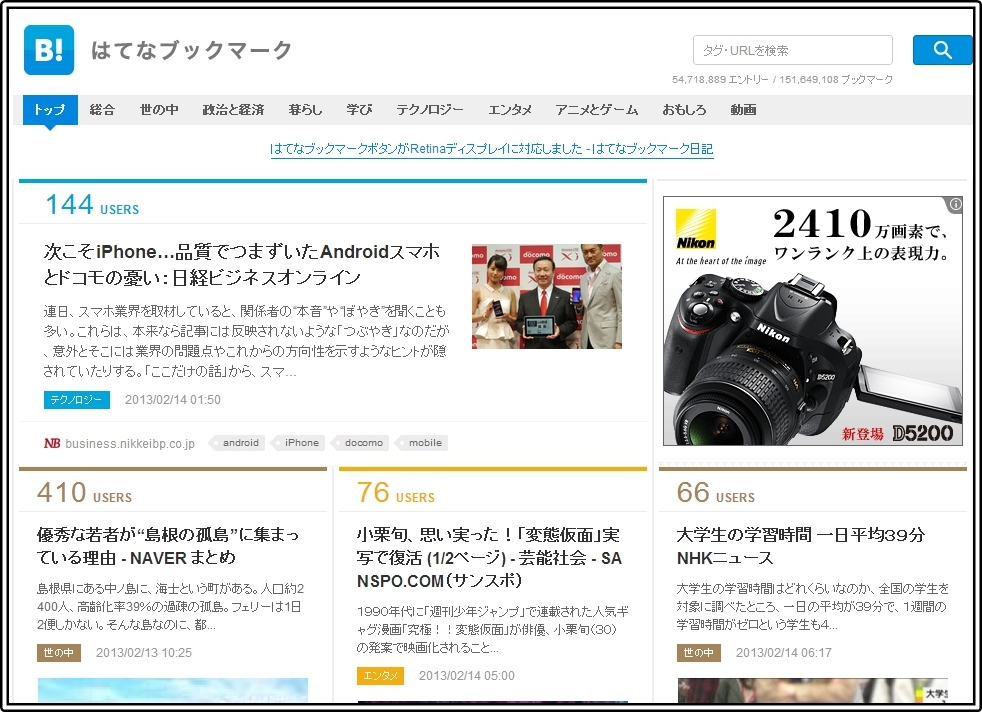
Task: Open the テクノロジー navigation tab
Action: (430, 110)
